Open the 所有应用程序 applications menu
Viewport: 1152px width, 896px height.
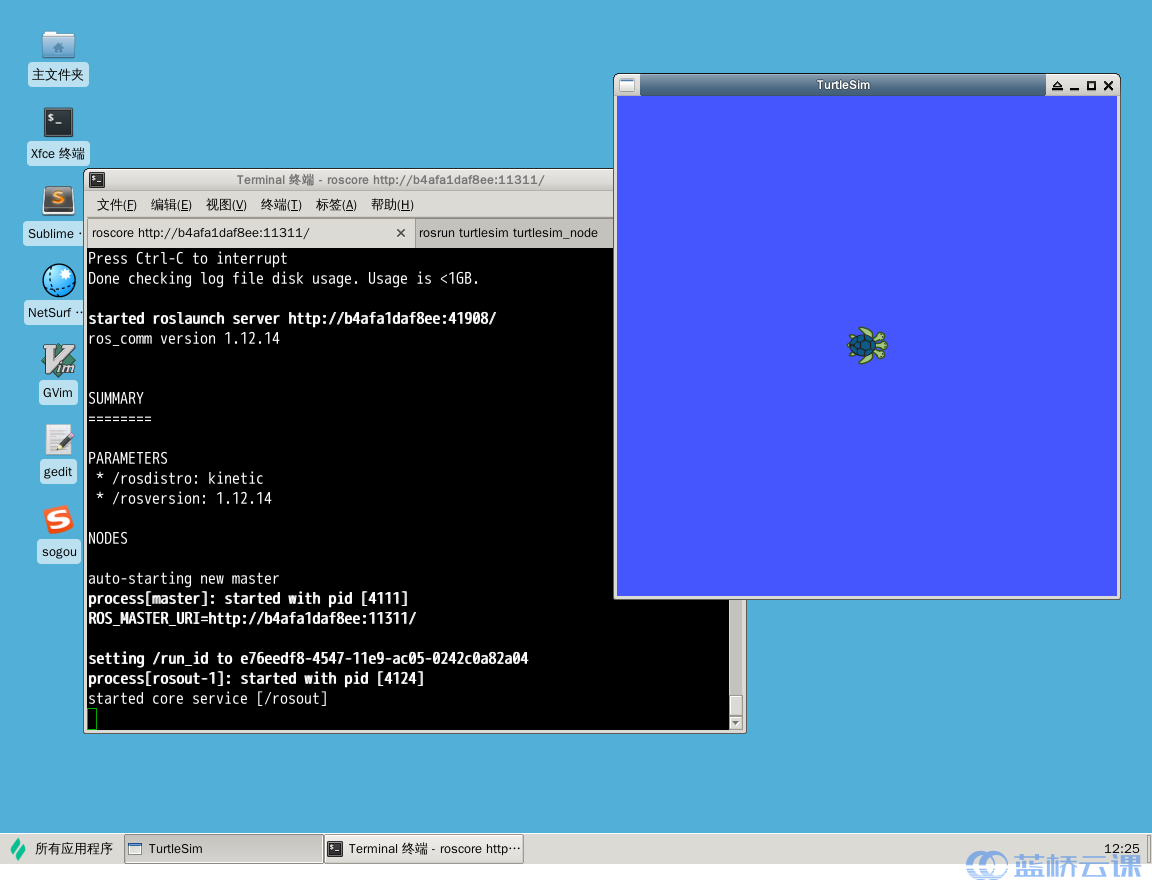(x=62, y=849)
